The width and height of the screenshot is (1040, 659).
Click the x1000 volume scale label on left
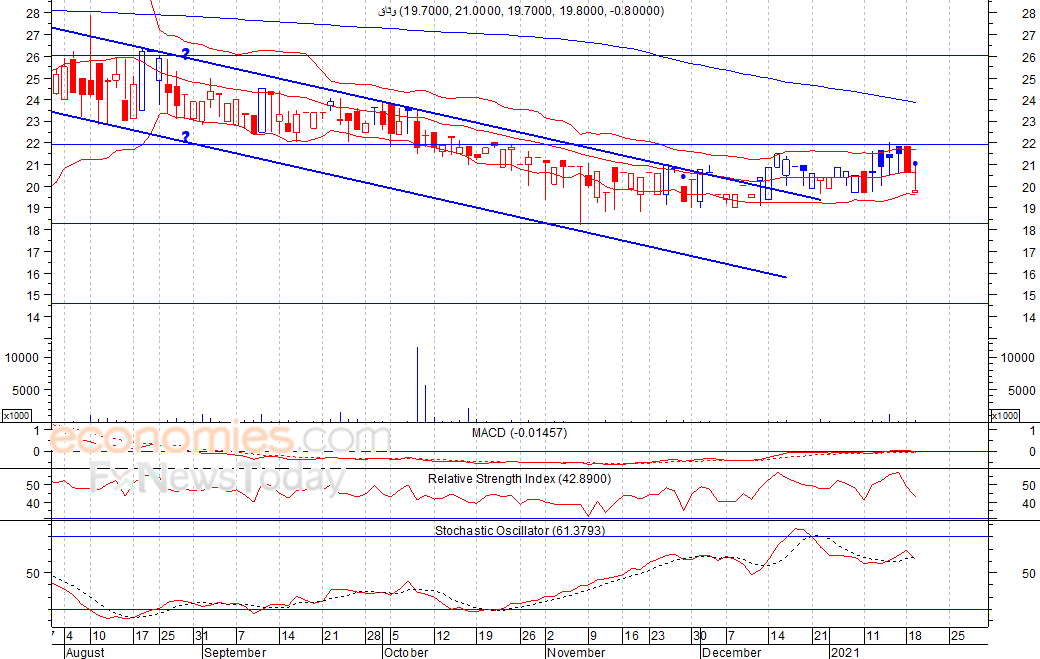click(x=16, y=415)
